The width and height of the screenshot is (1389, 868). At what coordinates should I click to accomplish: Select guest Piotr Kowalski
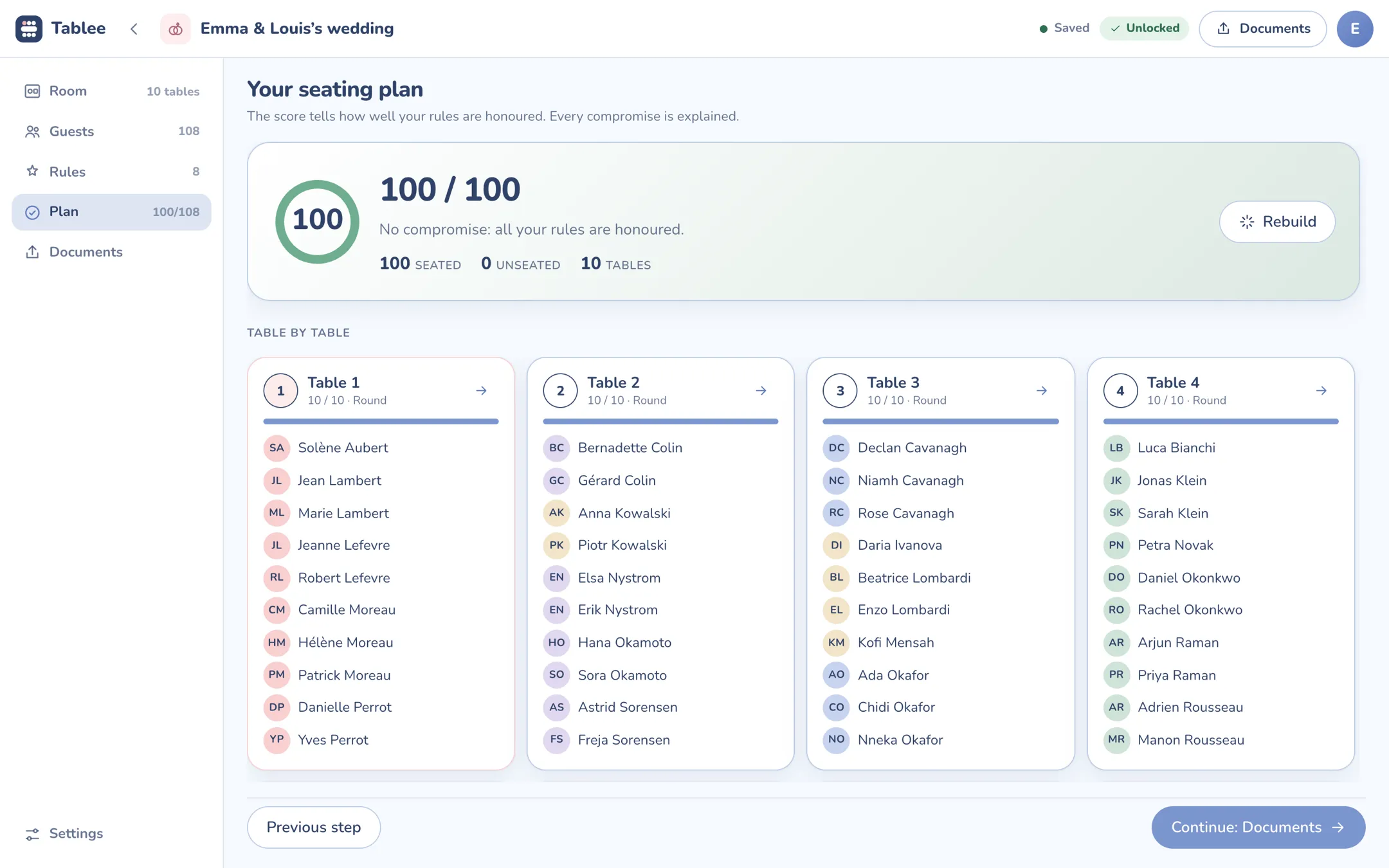click(x=660, y=545)
